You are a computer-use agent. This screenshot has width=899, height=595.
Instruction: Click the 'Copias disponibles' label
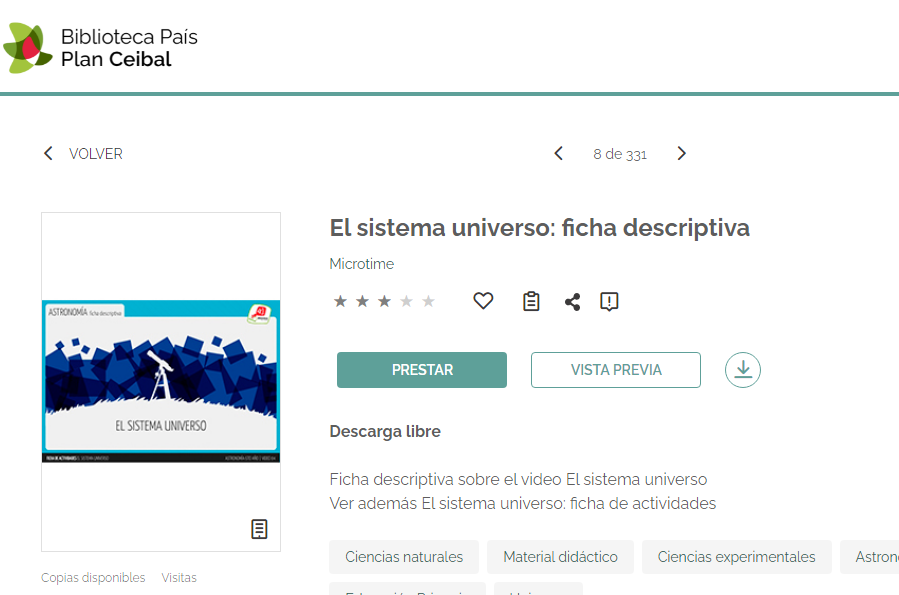[x=93, y=577]
